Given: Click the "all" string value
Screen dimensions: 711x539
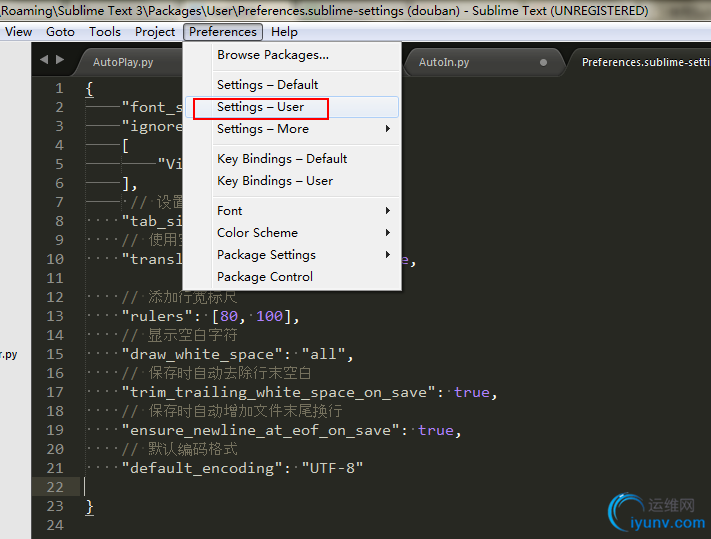Looking at the screenshot, I should [323, 354].
